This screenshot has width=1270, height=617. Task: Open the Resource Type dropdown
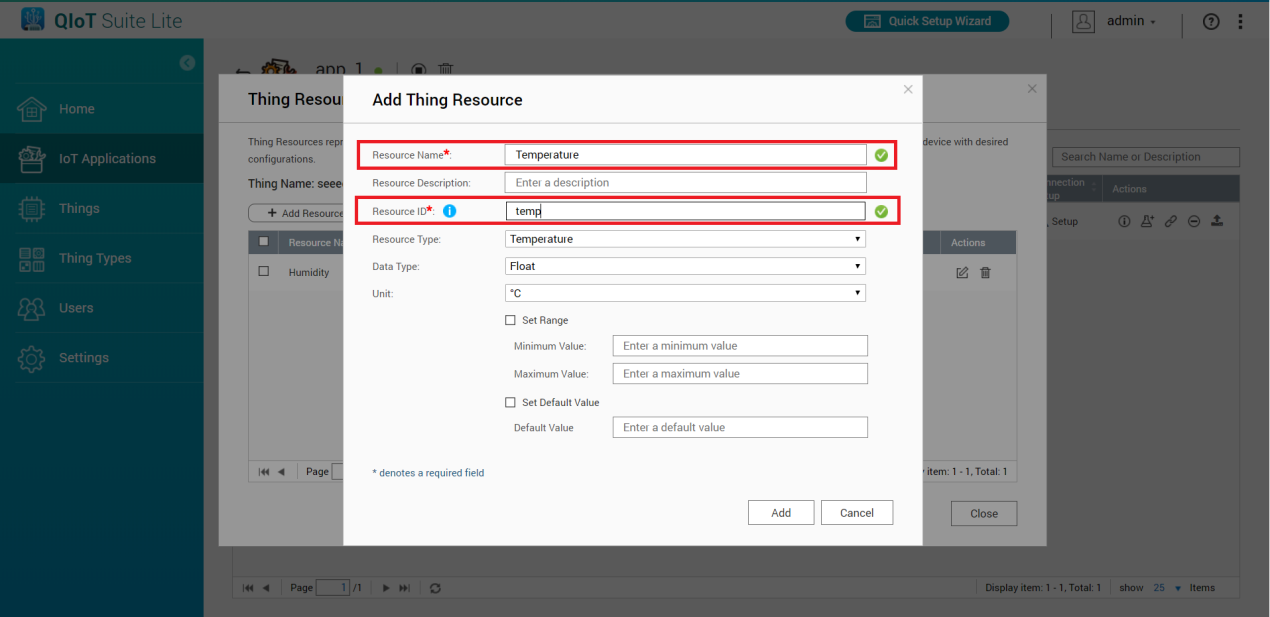[685, 239]
